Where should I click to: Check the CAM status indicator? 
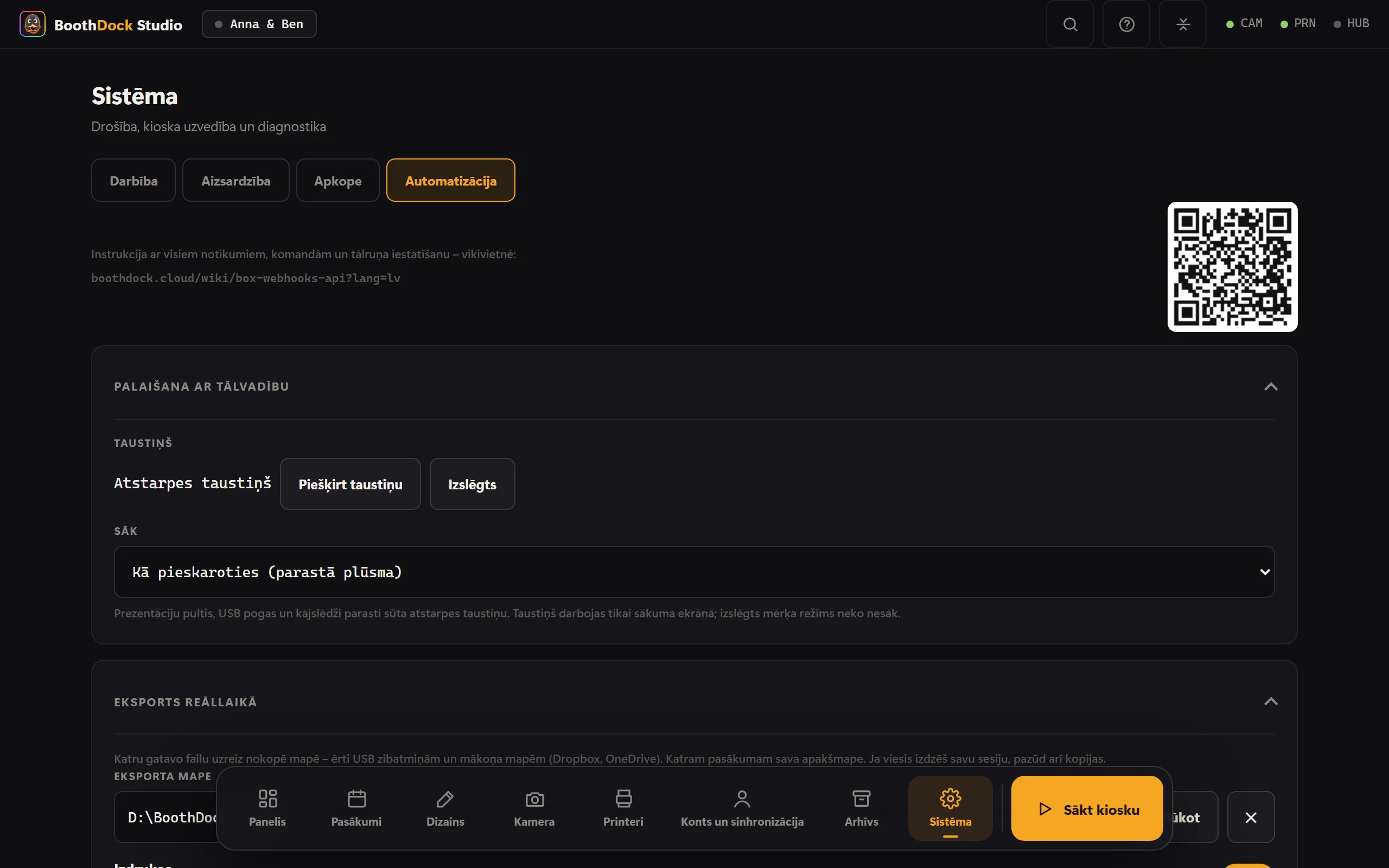pos(1244,23)
